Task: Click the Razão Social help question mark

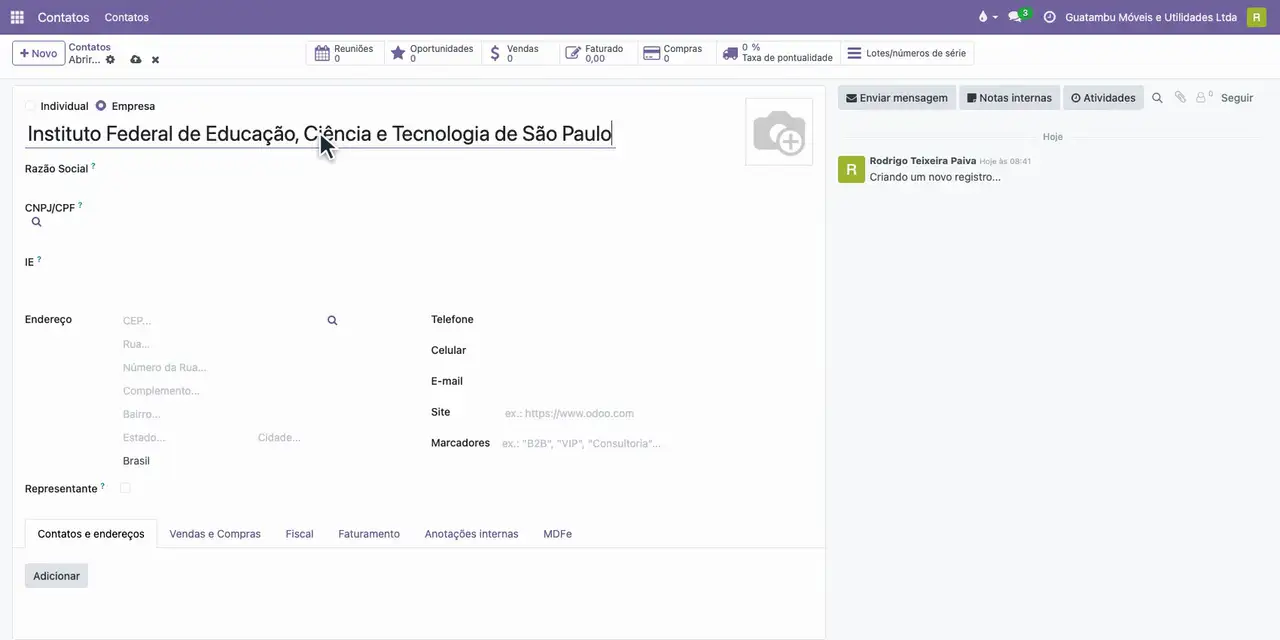Action: [x=93, y=166]
